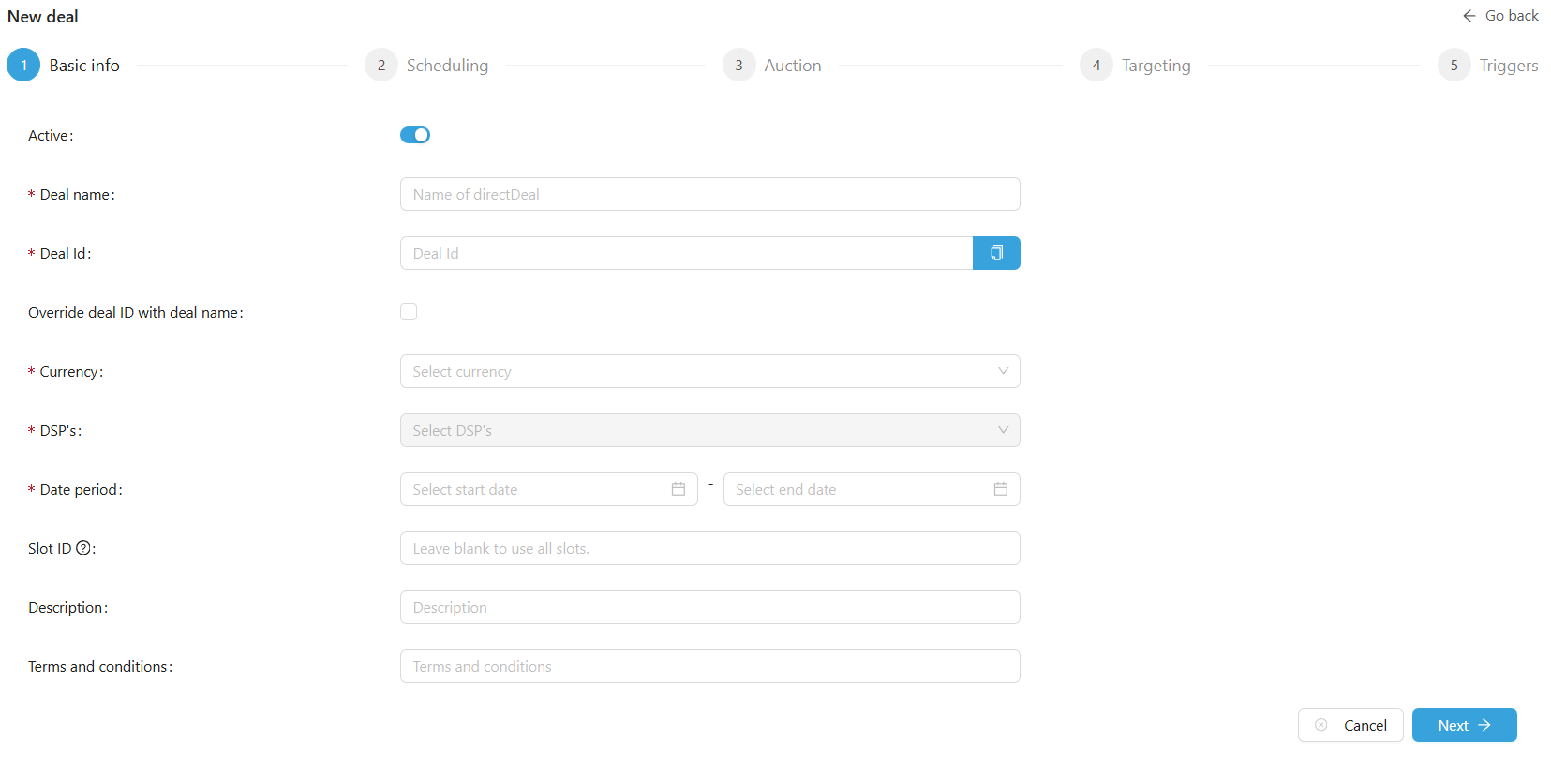Go to the Targeting step

pyautogui.click(x=1156, y=66)
